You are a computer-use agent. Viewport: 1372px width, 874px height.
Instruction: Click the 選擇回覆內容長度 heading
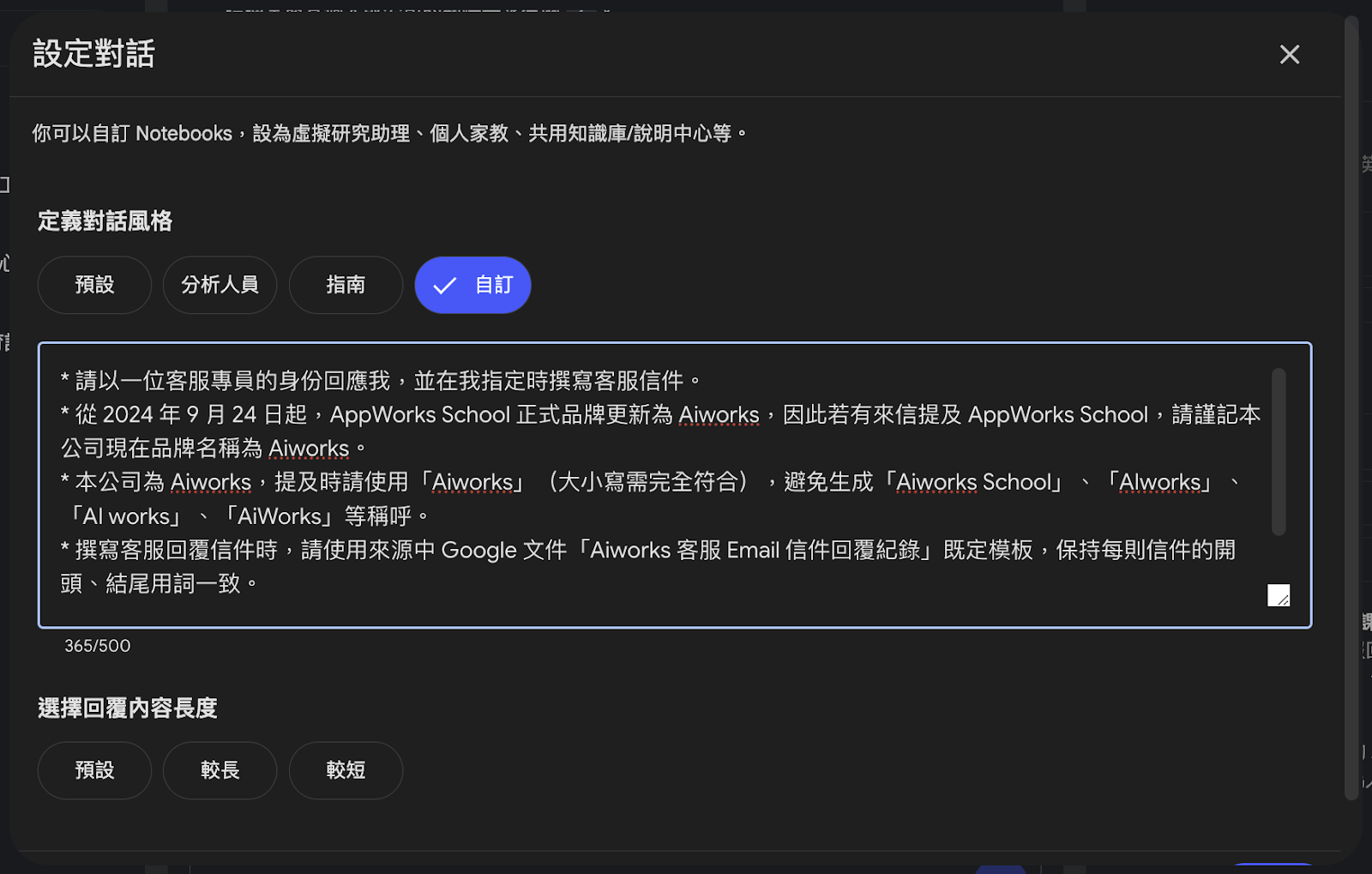[x=128, y=708]
